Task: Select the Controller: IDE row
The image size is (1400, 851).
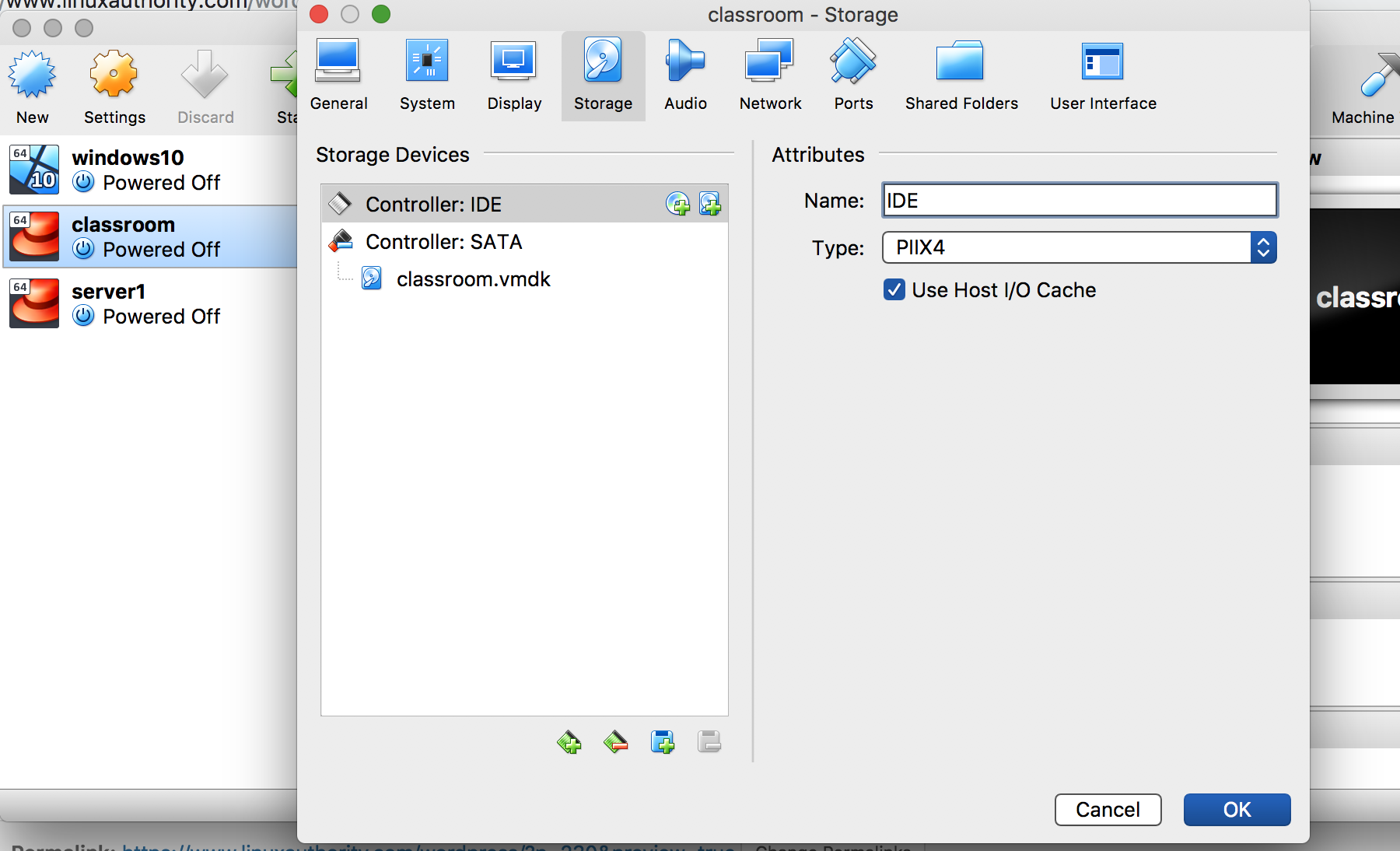Action: (x=524, y=204)
